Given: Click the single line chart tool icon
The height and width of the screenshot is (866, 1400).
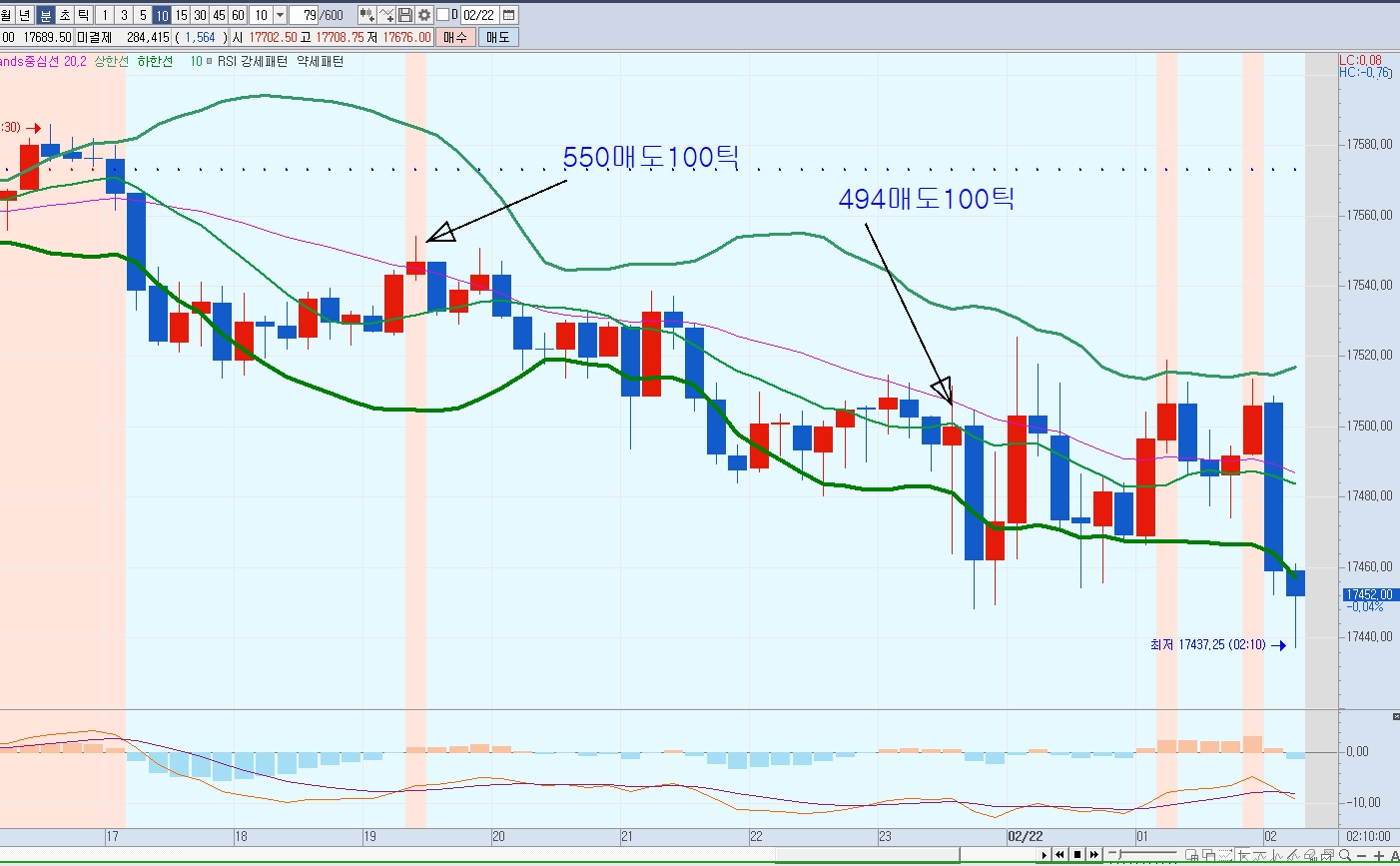Looking at the screenshot, I should (x=1276, y=855).
